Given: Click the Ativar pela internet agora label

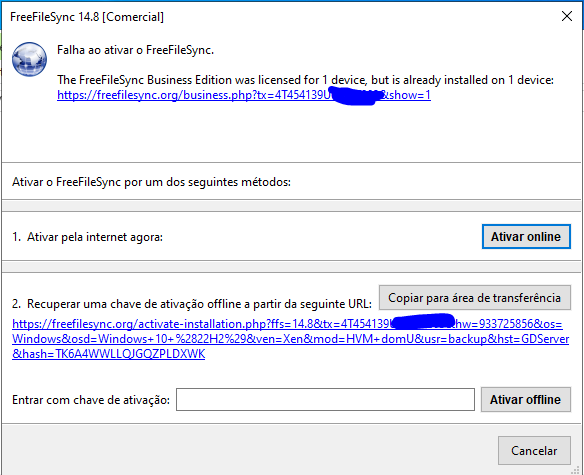Looking at the screenshot, I should 88,237.
